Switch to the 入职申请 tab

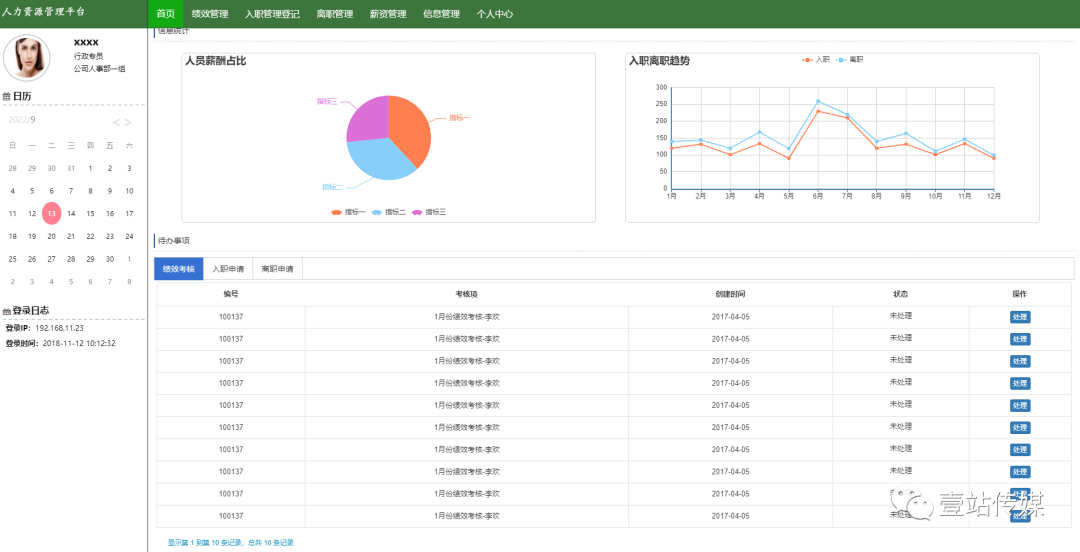coord(228,269)
